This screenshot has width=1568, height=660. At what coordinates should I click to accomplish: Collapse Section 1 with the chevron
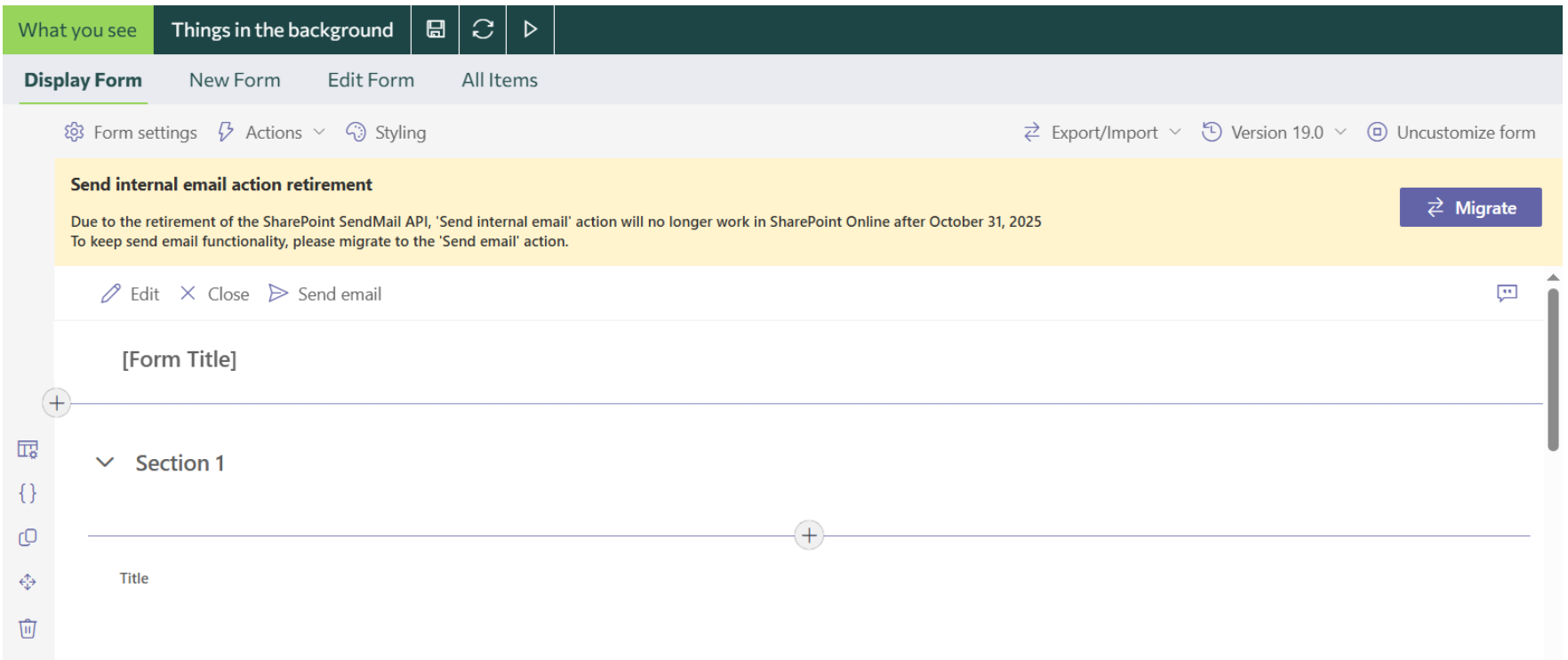tap(105, 463)
